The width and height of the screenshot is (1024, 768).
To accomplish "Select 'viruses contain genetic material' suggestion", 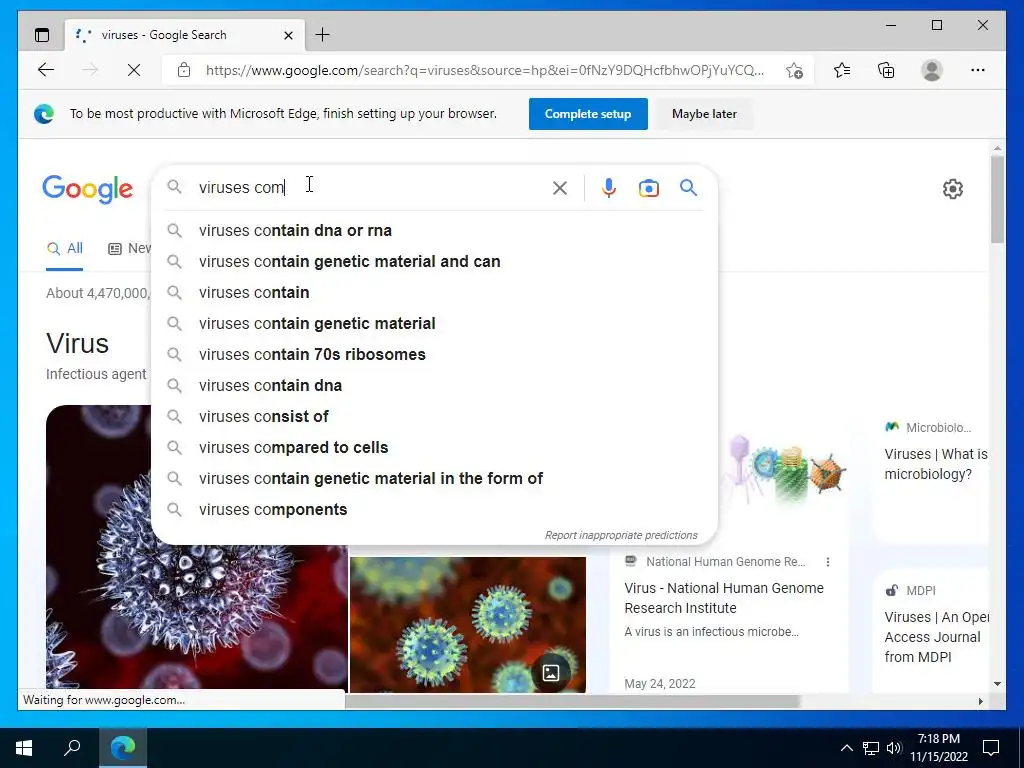I will click(434, 323).
